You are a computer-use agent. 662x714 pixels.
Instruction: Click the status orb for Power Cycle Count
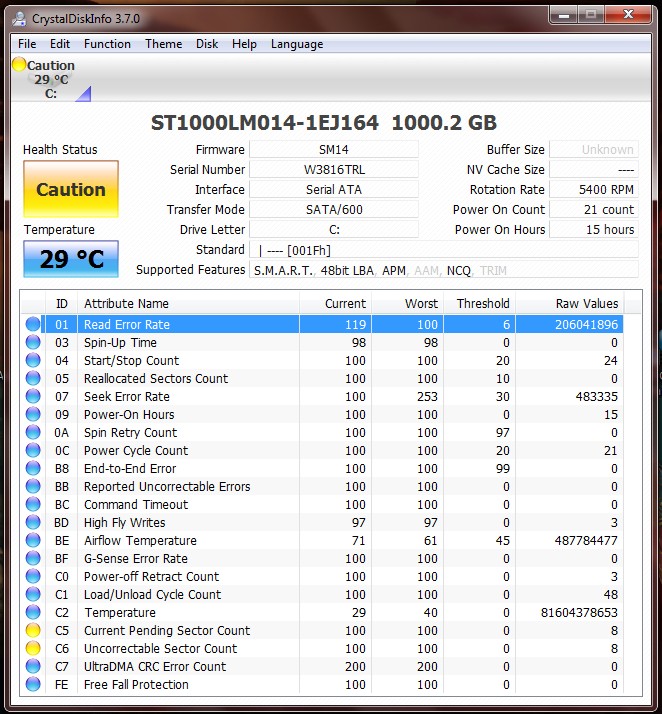pyautogui.click(x=33, y=450)
